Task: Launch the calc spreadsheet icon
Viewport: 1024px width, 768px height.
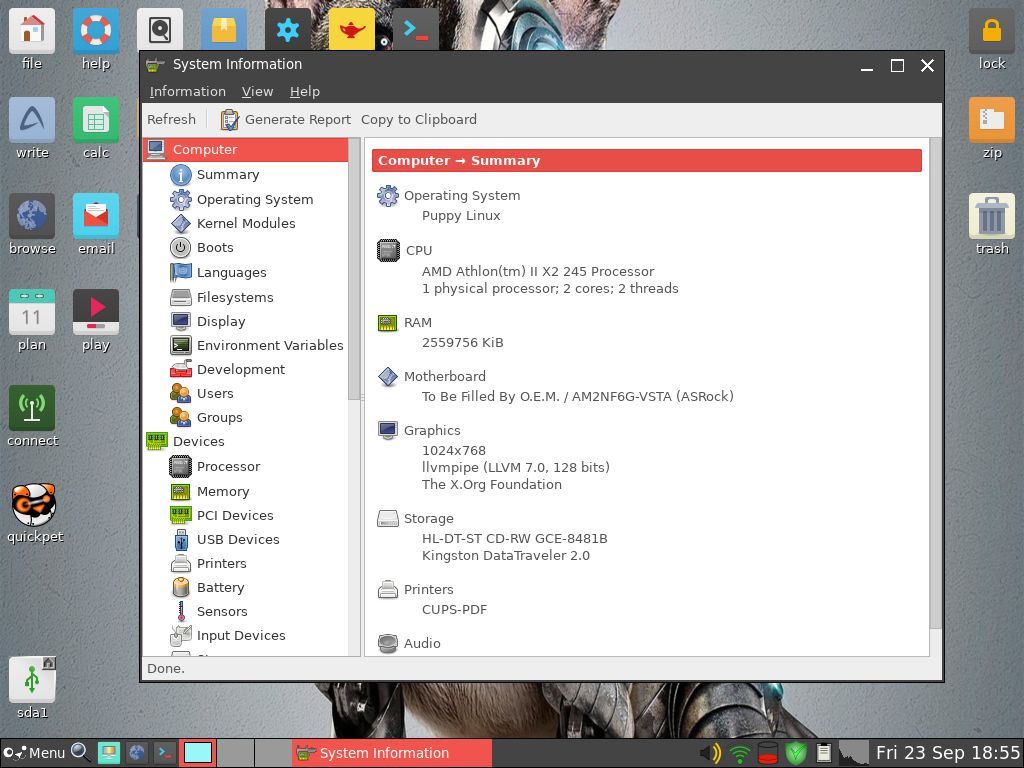Action: tap(96, 120)
